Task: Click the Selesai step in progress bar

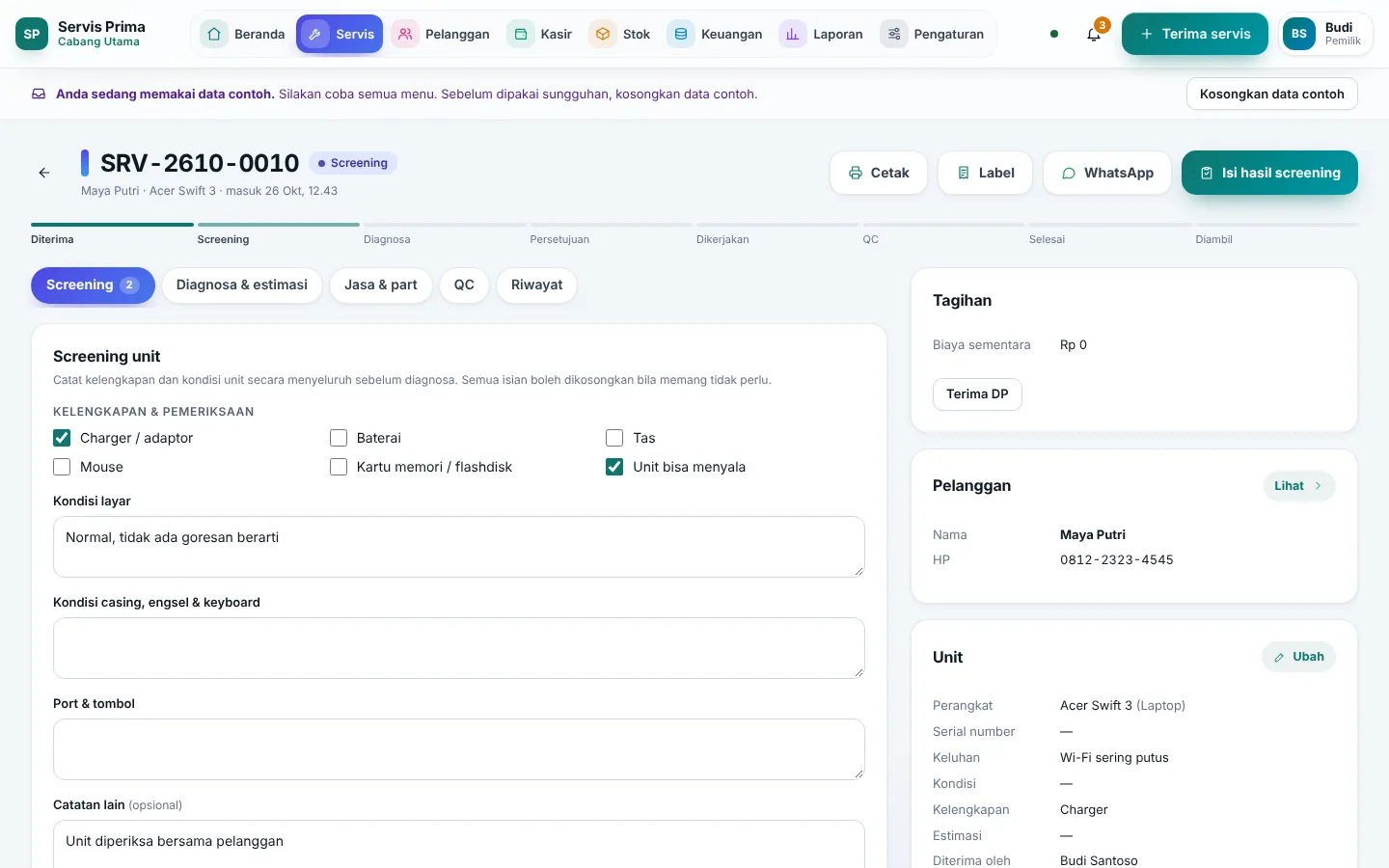Action: 1110,234
